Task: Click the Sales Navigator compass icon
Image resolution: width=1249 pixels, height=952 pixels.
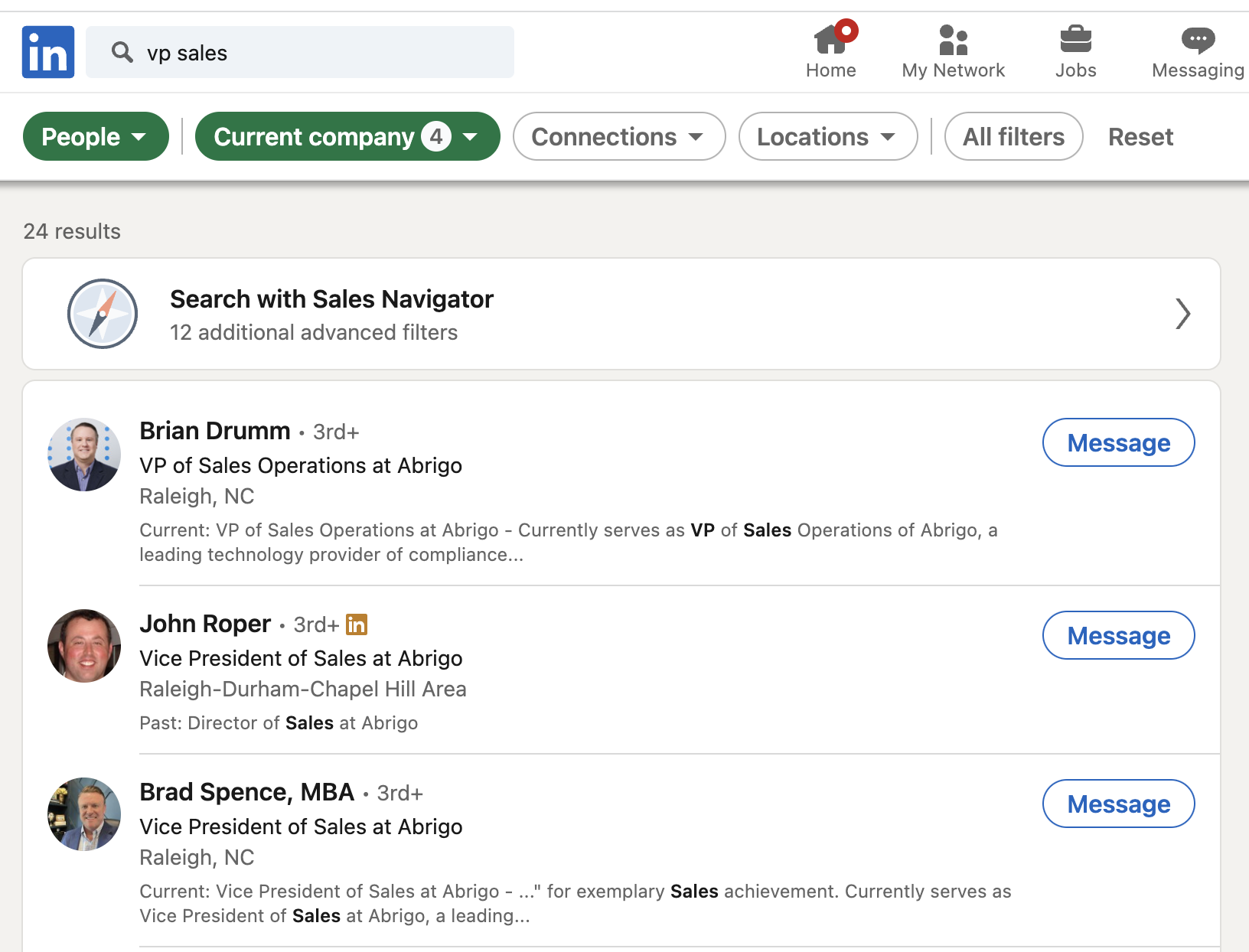Action: pyautogui.click(x=102, y=314)
